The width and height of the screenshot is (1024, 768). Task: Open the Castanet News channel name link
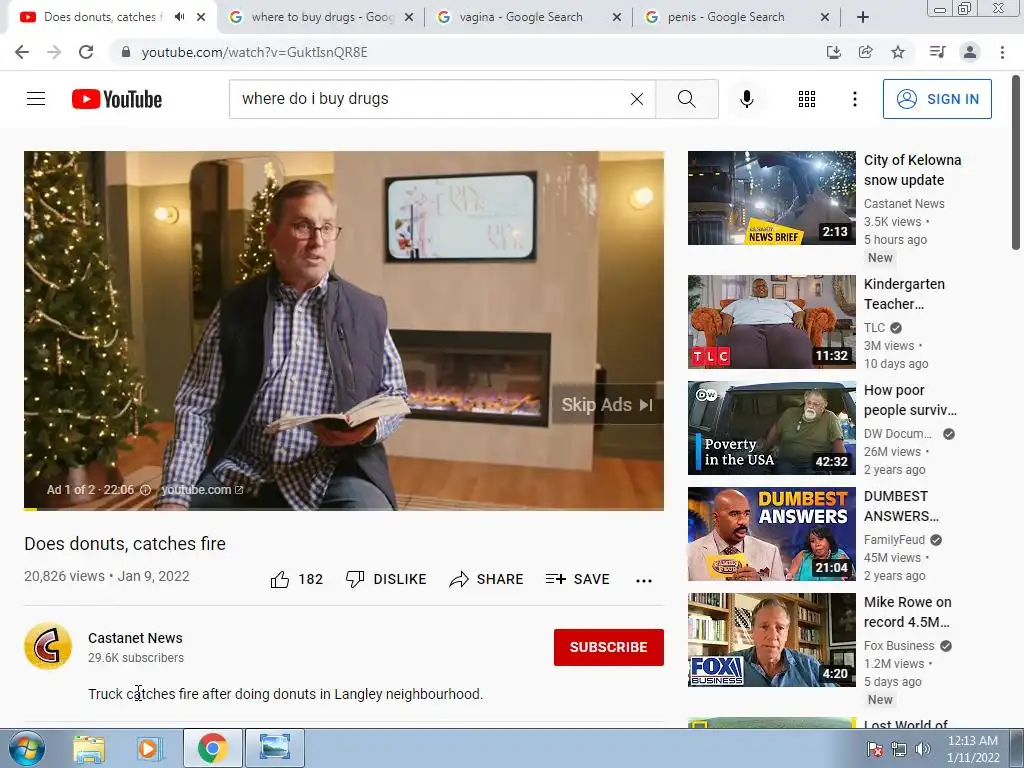coord(135,638)
